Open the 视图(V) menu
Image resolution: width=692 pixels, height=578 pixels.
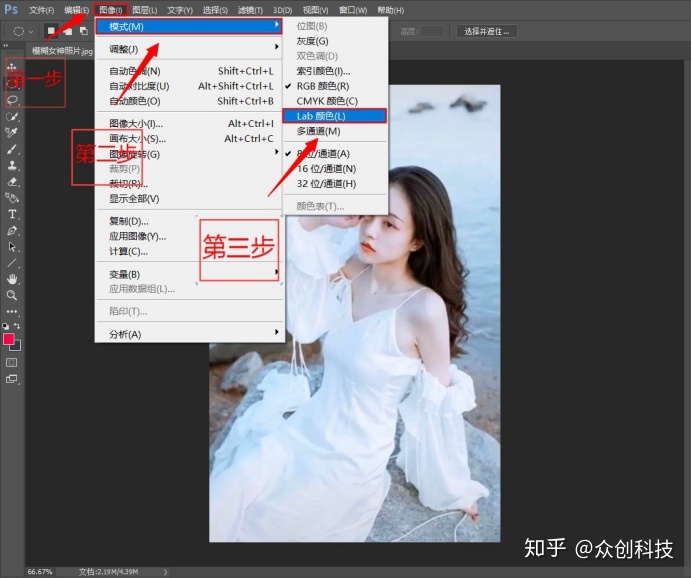pos(316,10)
